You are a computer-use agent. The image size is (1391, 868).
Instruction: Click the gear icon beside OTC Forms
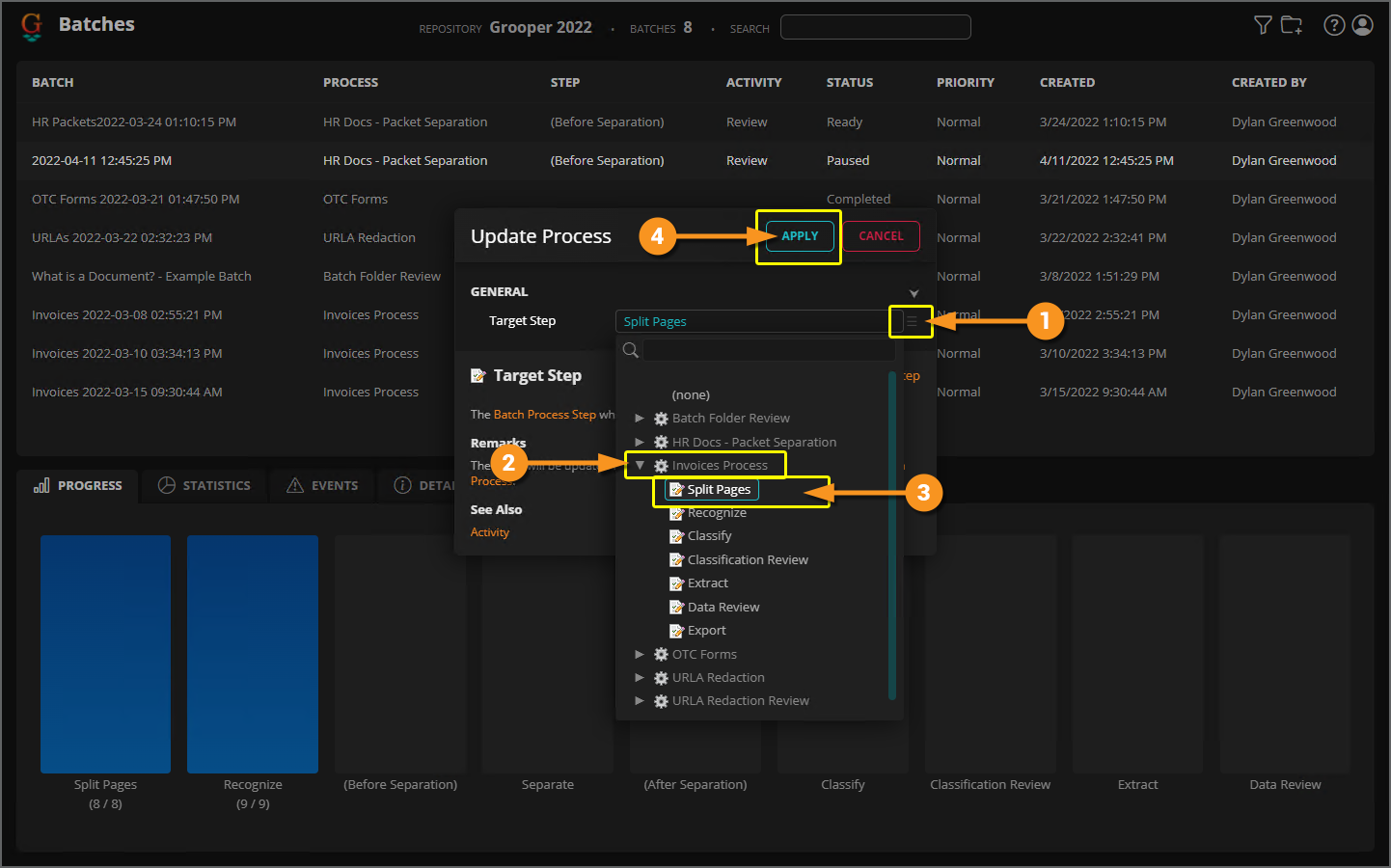[661, 654]
